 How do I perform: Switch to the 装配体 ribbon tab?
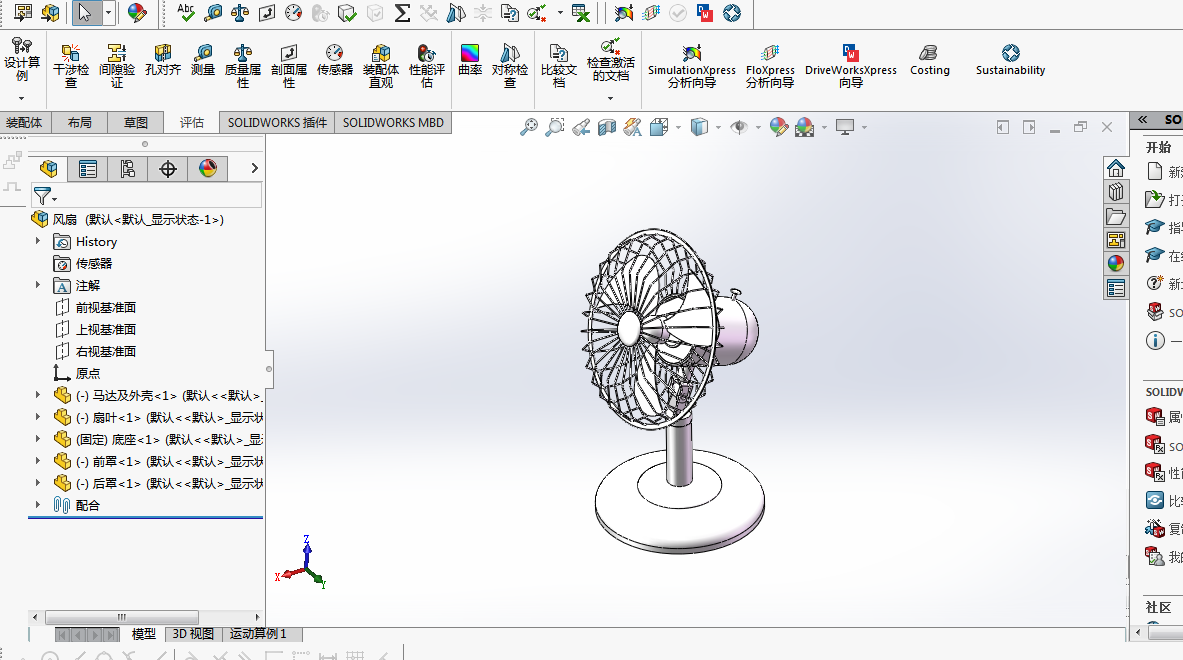25,123
